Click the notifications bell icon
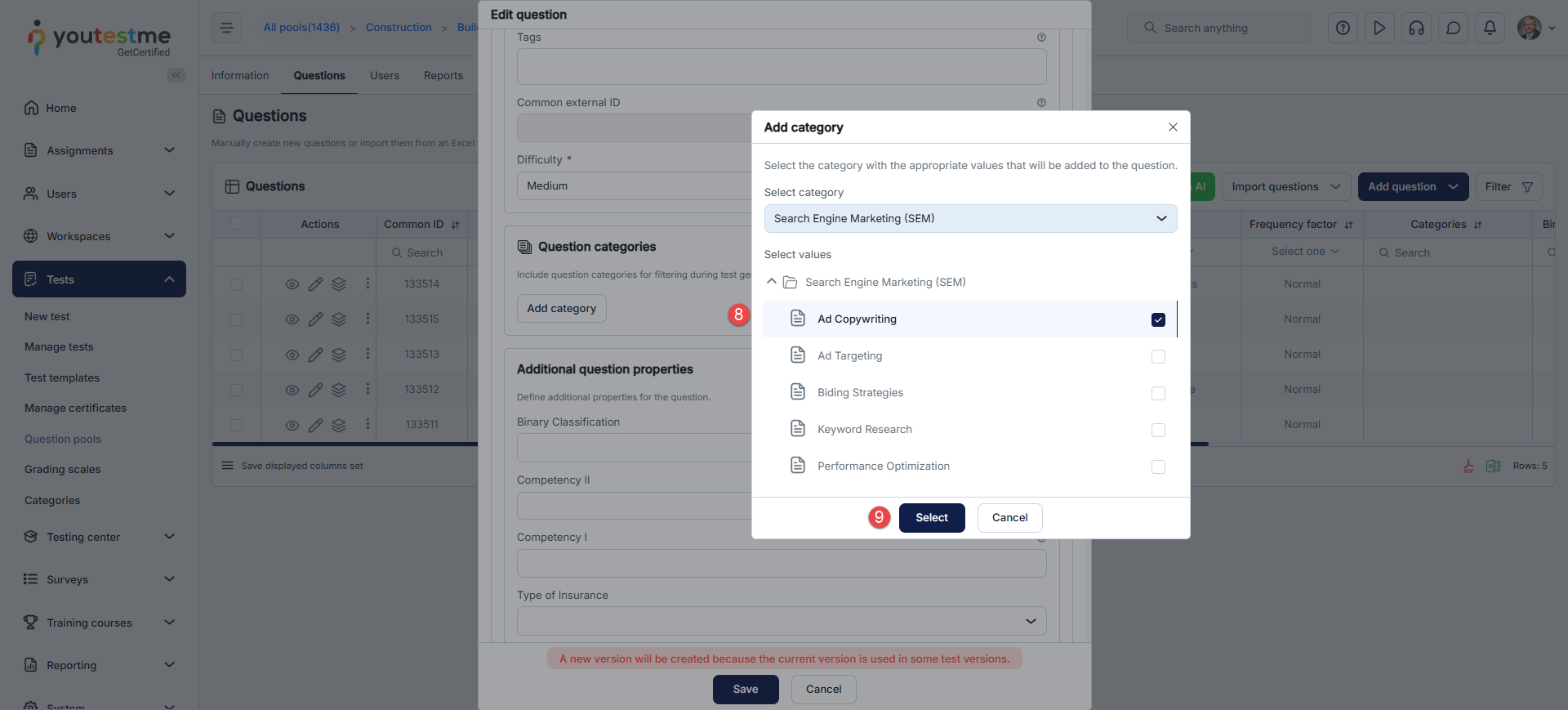1568x710 pixels. [x=1490, y=28]
